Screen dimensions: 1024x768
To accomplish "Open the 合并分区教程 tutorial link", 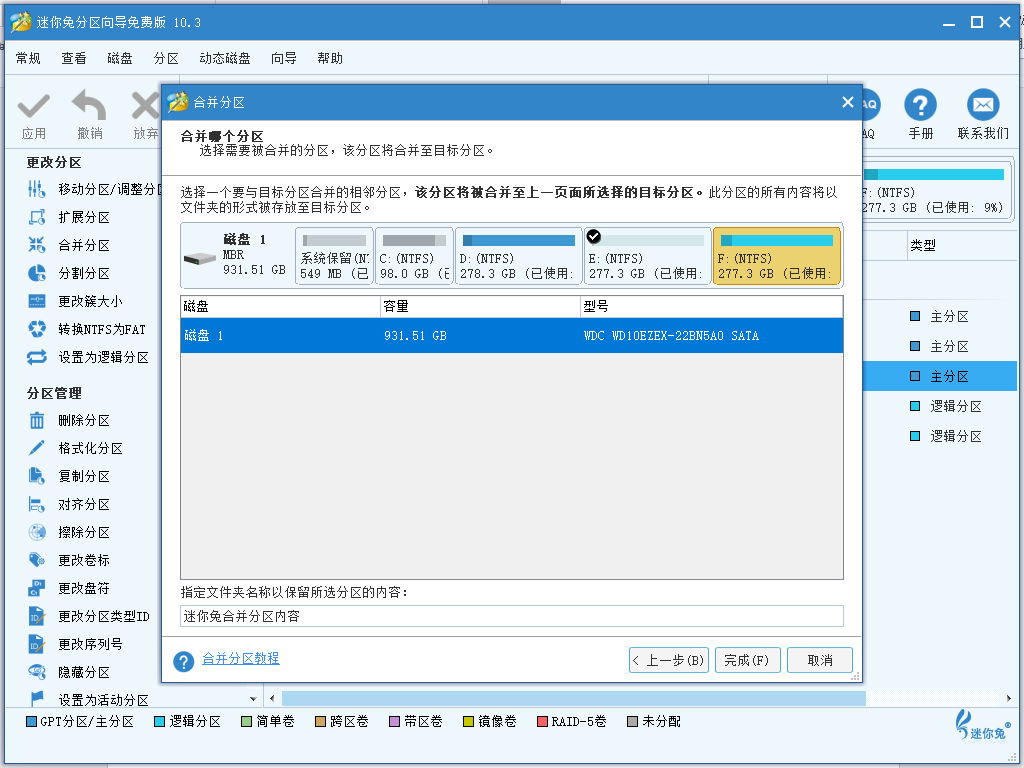I will click(x=240, y=658).
